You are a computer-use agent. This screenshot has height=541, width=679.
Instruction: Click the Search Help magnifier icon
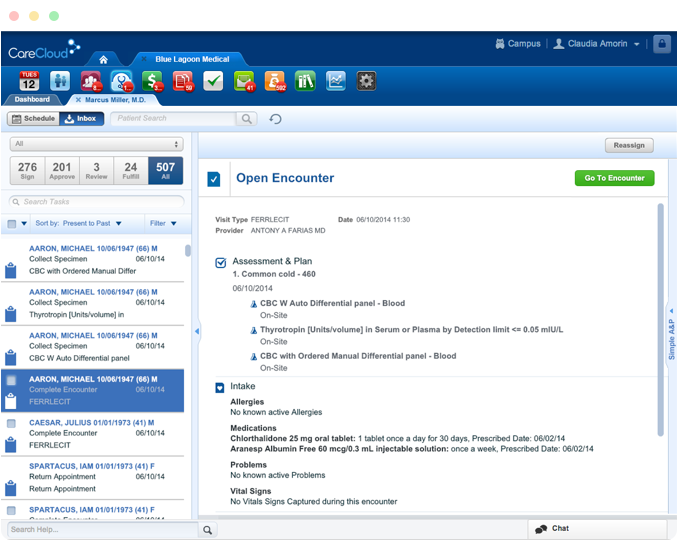[207, 530]
